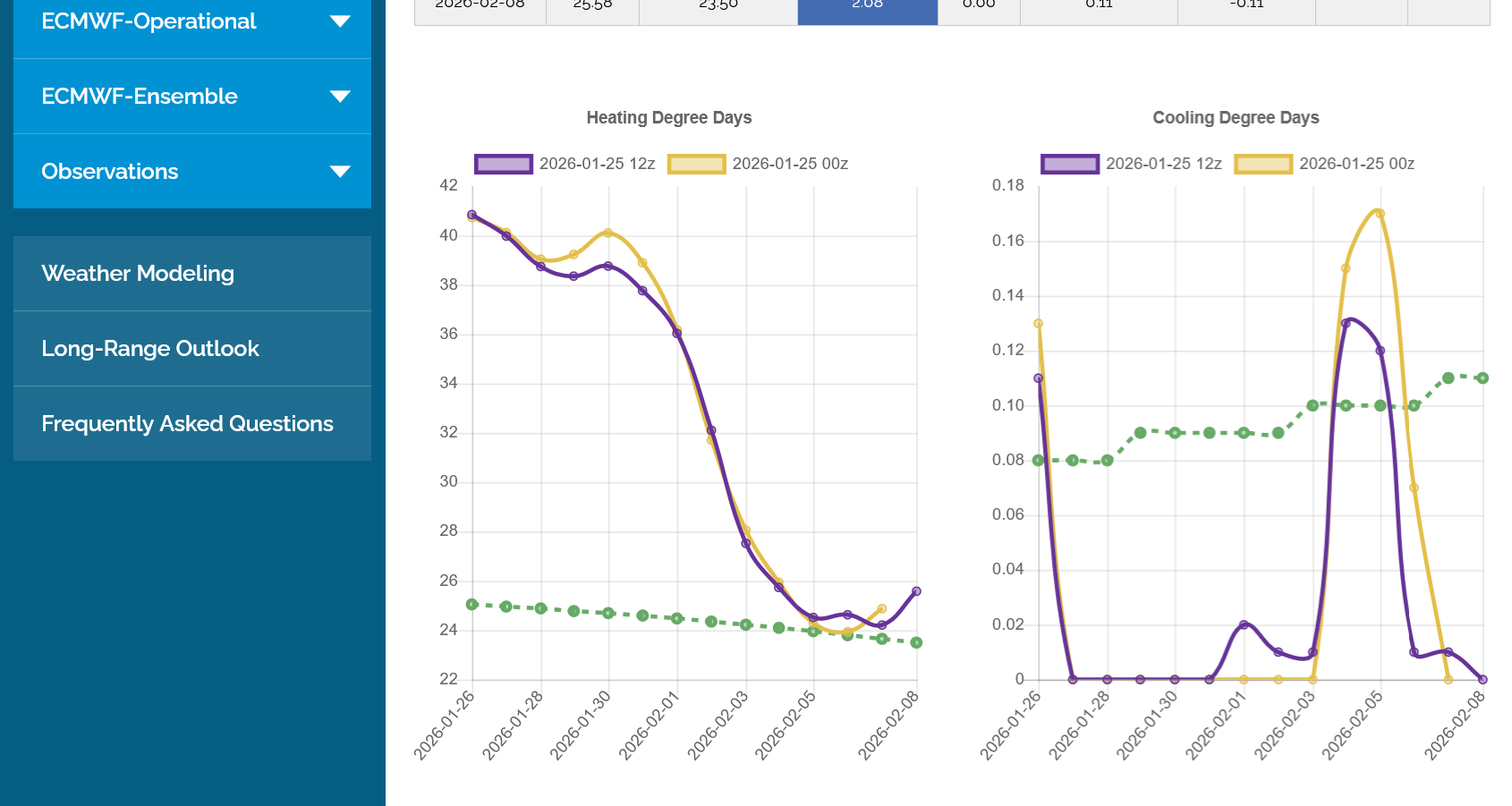
Task: Click the purple CDD bump point at 2026-02-01
Action: click(1244, 624)
